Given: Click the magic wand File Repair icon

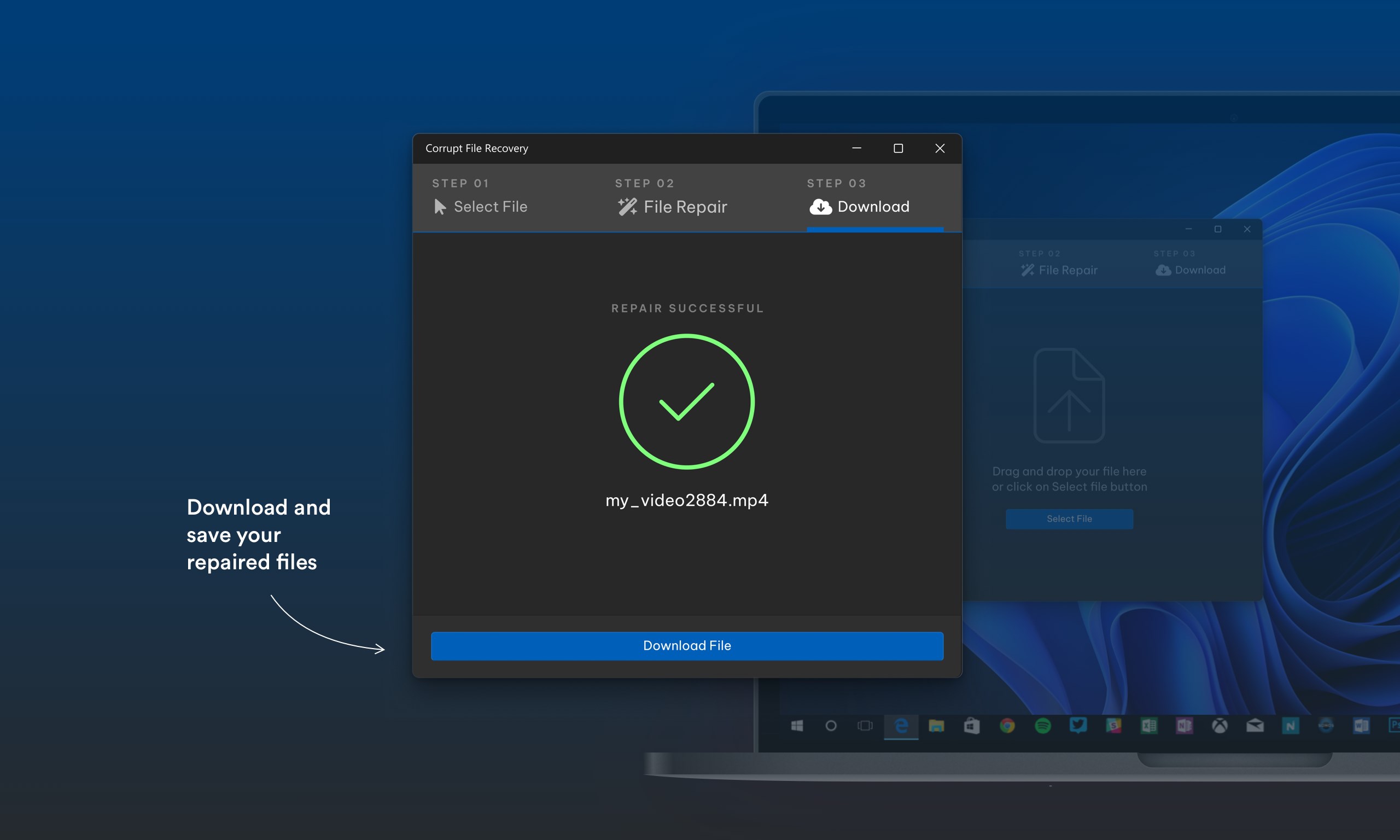Looking at the screenshot, I should [627, 207].
